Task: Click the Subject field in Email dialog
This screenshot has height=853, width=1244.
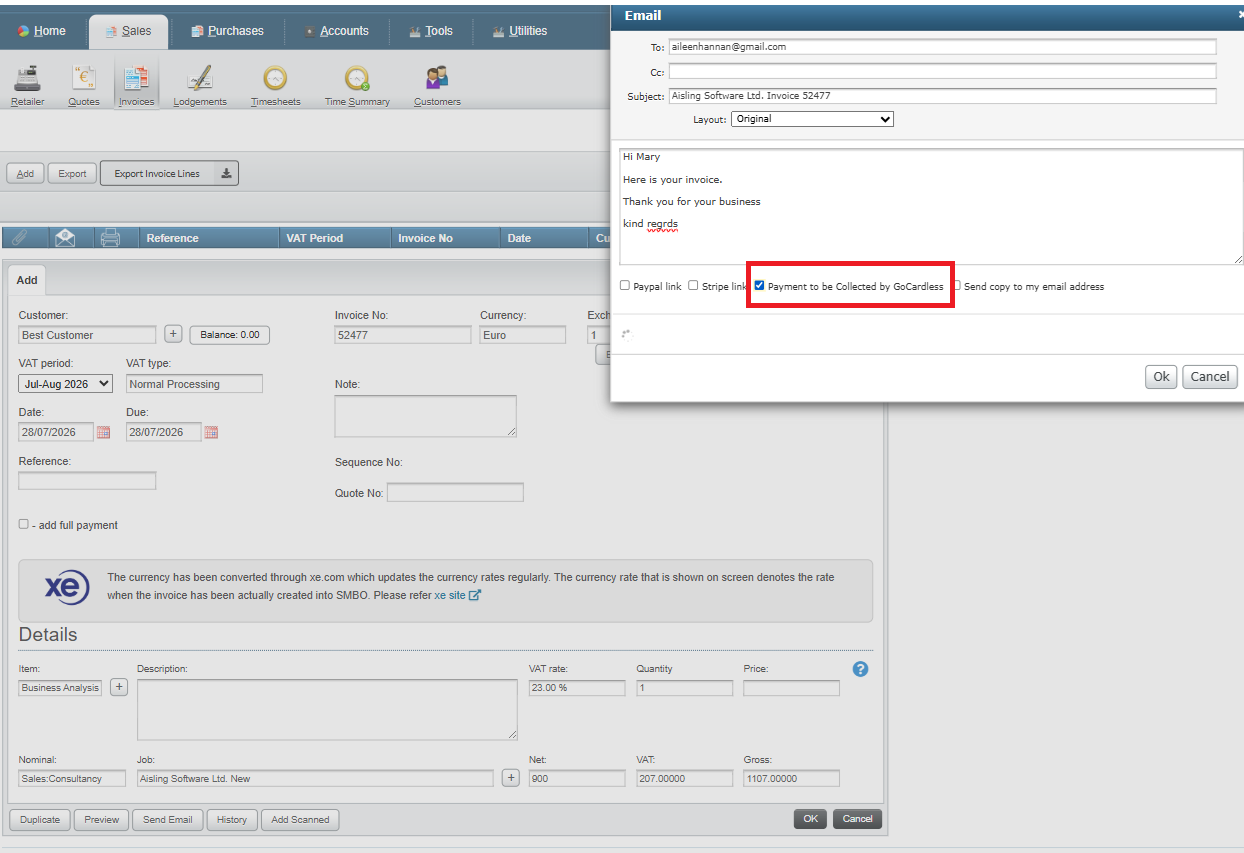Action: pyautogui.click(x=942, y=96)
